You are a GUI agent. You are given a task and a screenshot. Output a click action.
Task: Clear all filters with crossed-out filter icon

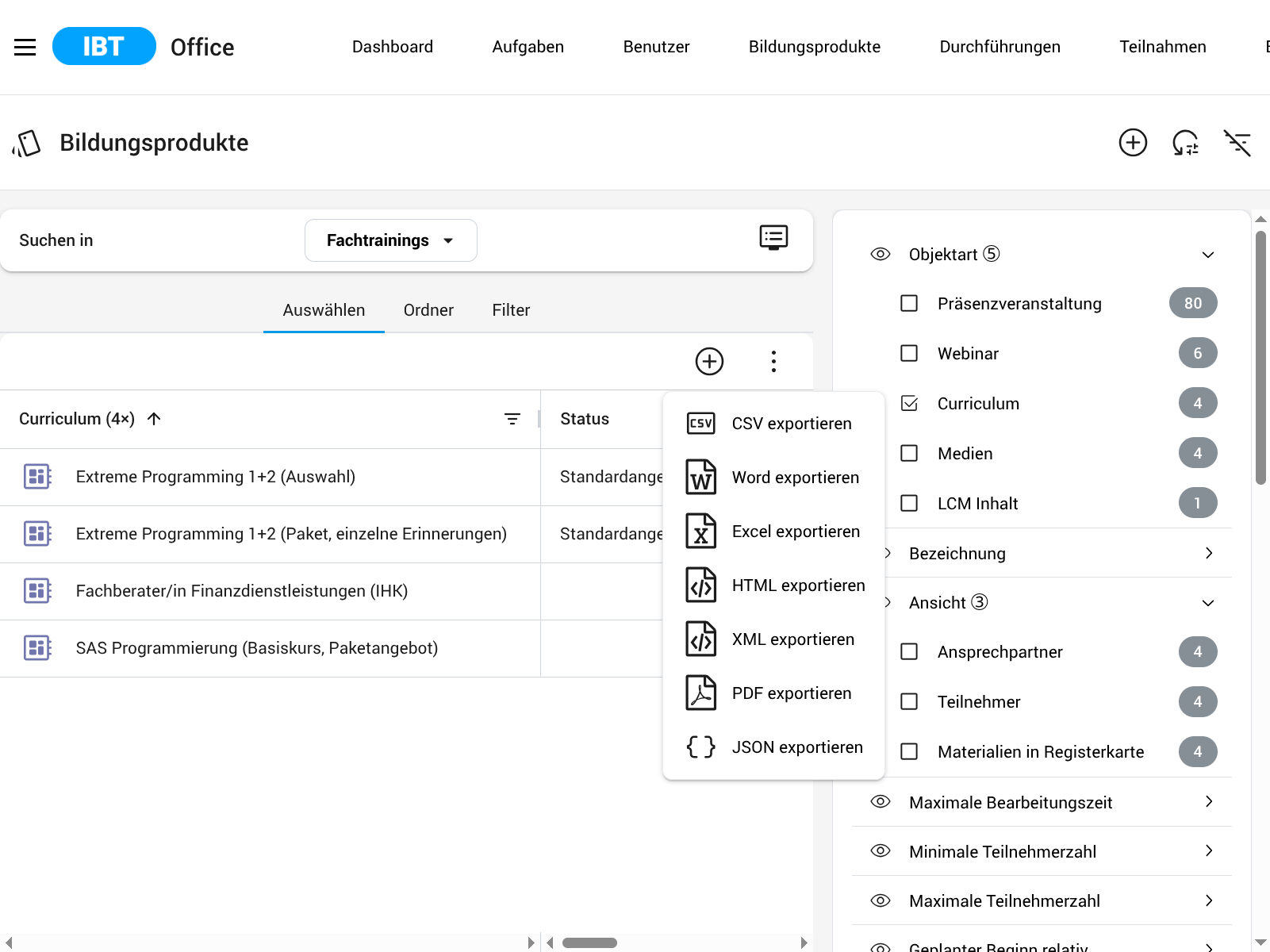pyautogui.click(x=1237, y=143)
